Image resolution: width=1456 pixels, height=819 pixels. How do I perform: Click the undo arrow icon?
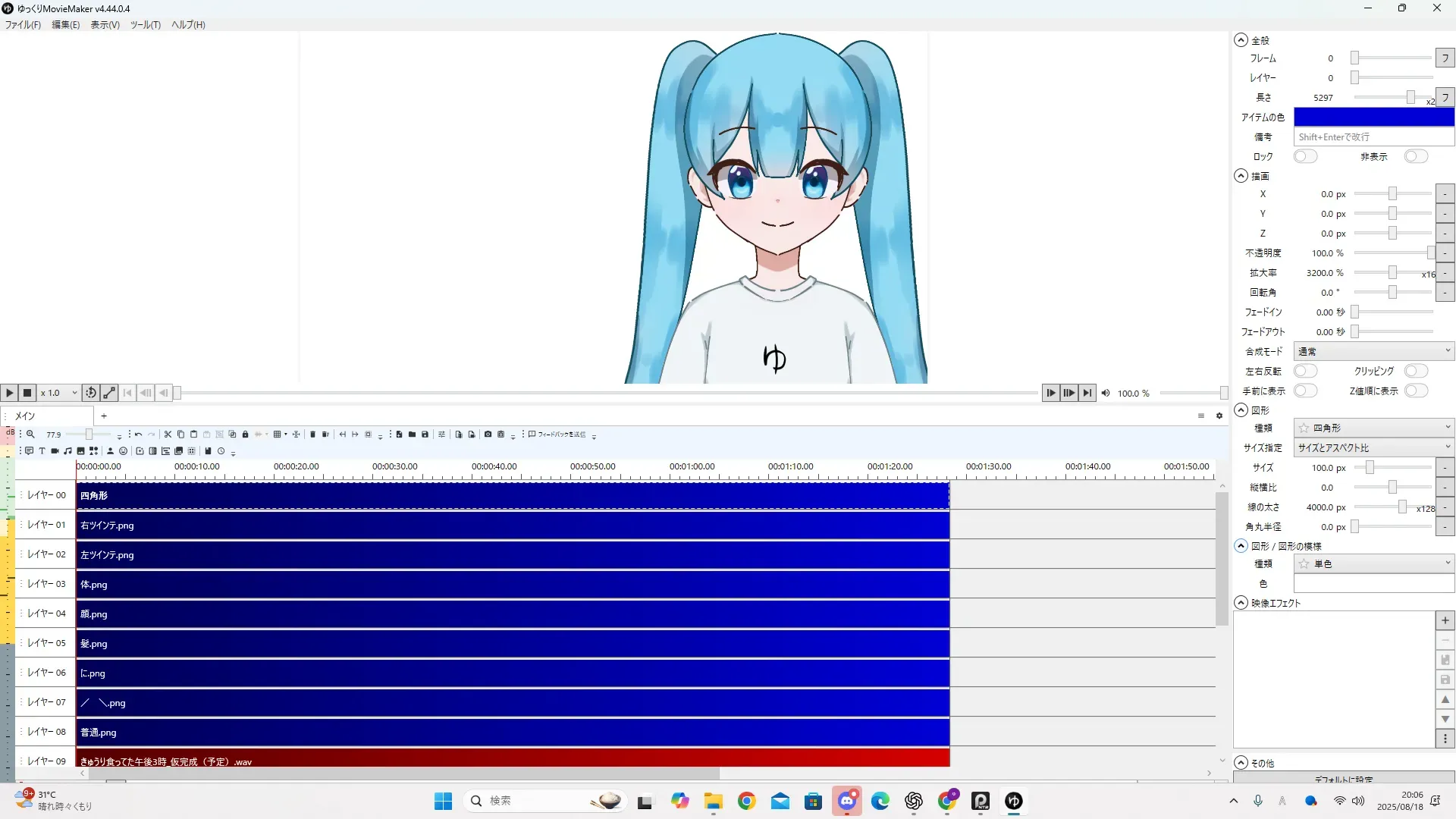coord(138,435)
